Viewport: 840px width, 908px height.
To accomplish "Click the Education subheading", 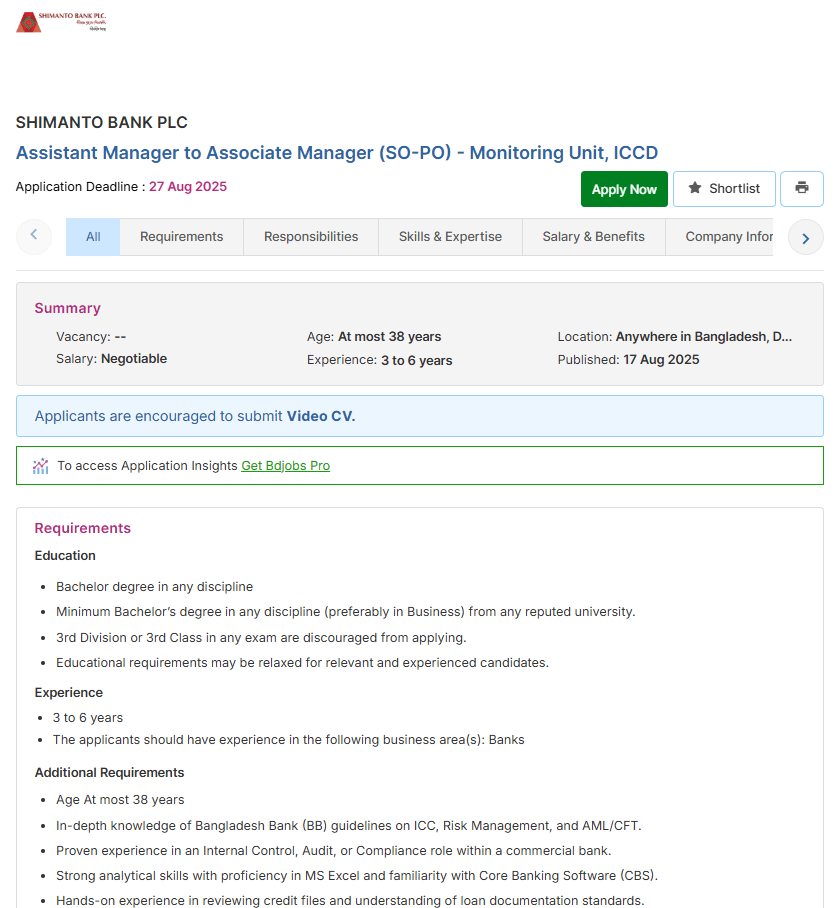I will [65, 556].
